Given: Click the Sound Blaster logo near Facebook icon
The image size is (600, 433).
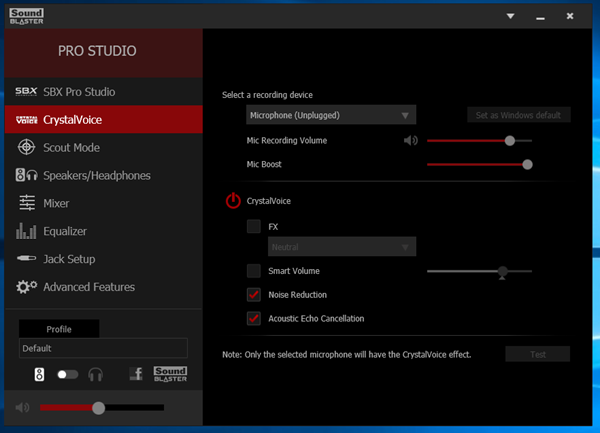Looking at the screenshot, I should pyautogui.click(x=171, y=374).
